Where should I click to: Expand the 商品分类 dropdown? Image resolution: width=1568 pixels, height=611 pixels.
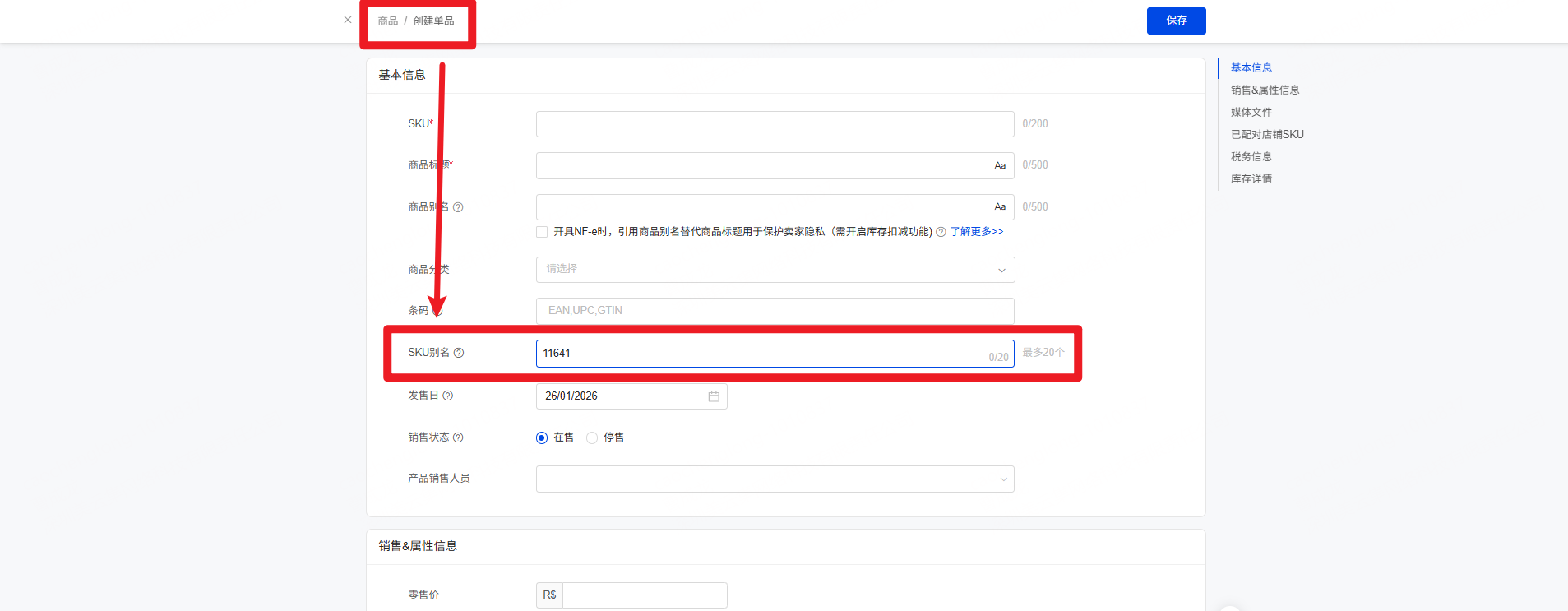pos(775,270)
